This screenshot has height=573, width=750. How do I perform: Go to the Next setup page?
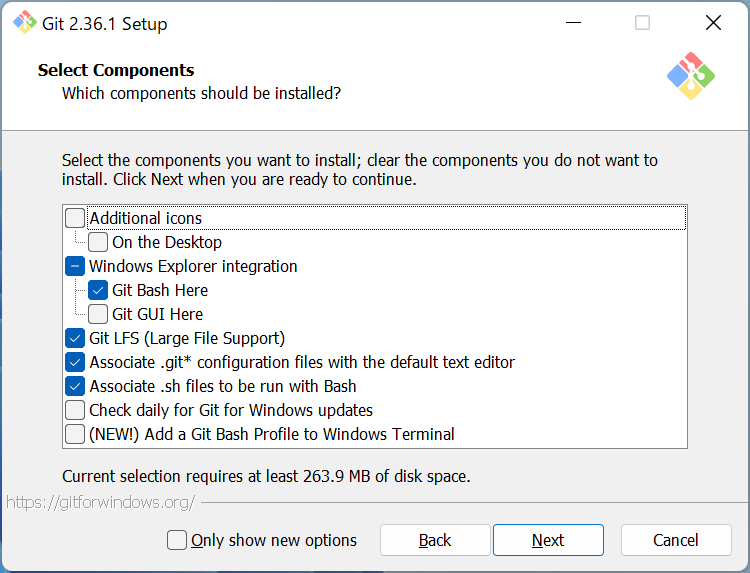pos(548,540)
